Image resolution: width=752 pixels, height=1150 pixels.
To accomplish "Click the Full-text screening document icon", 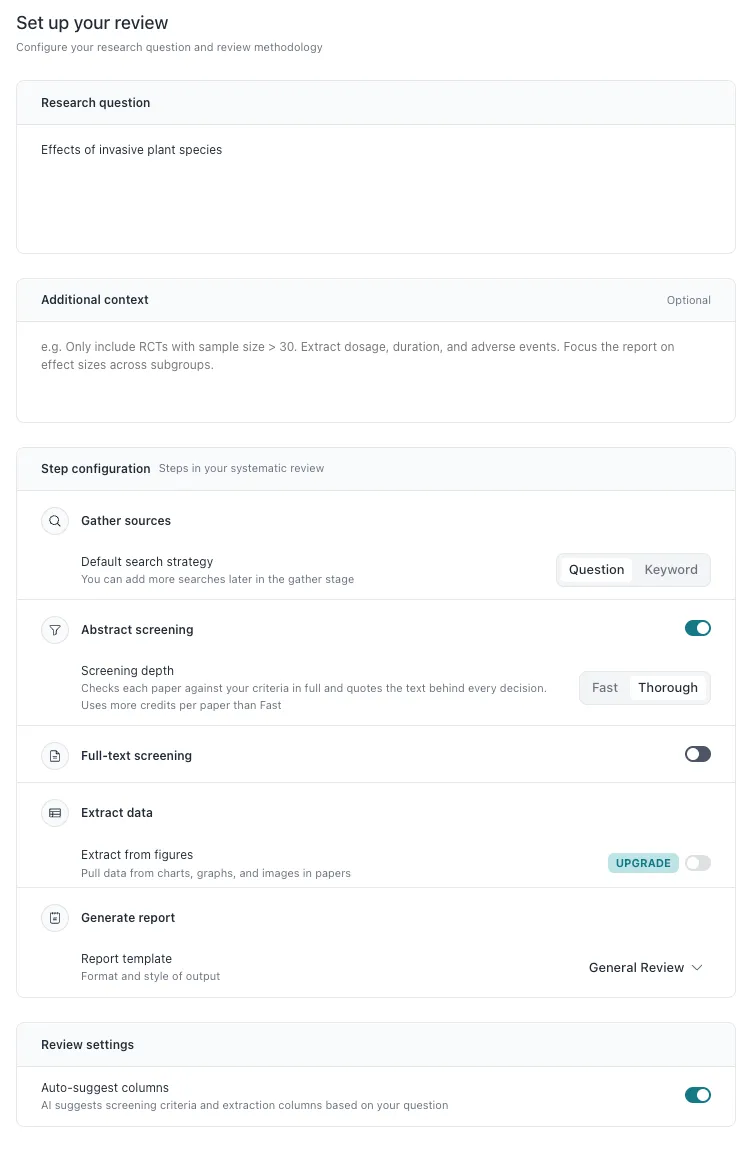I will click(x=55, y=756).
